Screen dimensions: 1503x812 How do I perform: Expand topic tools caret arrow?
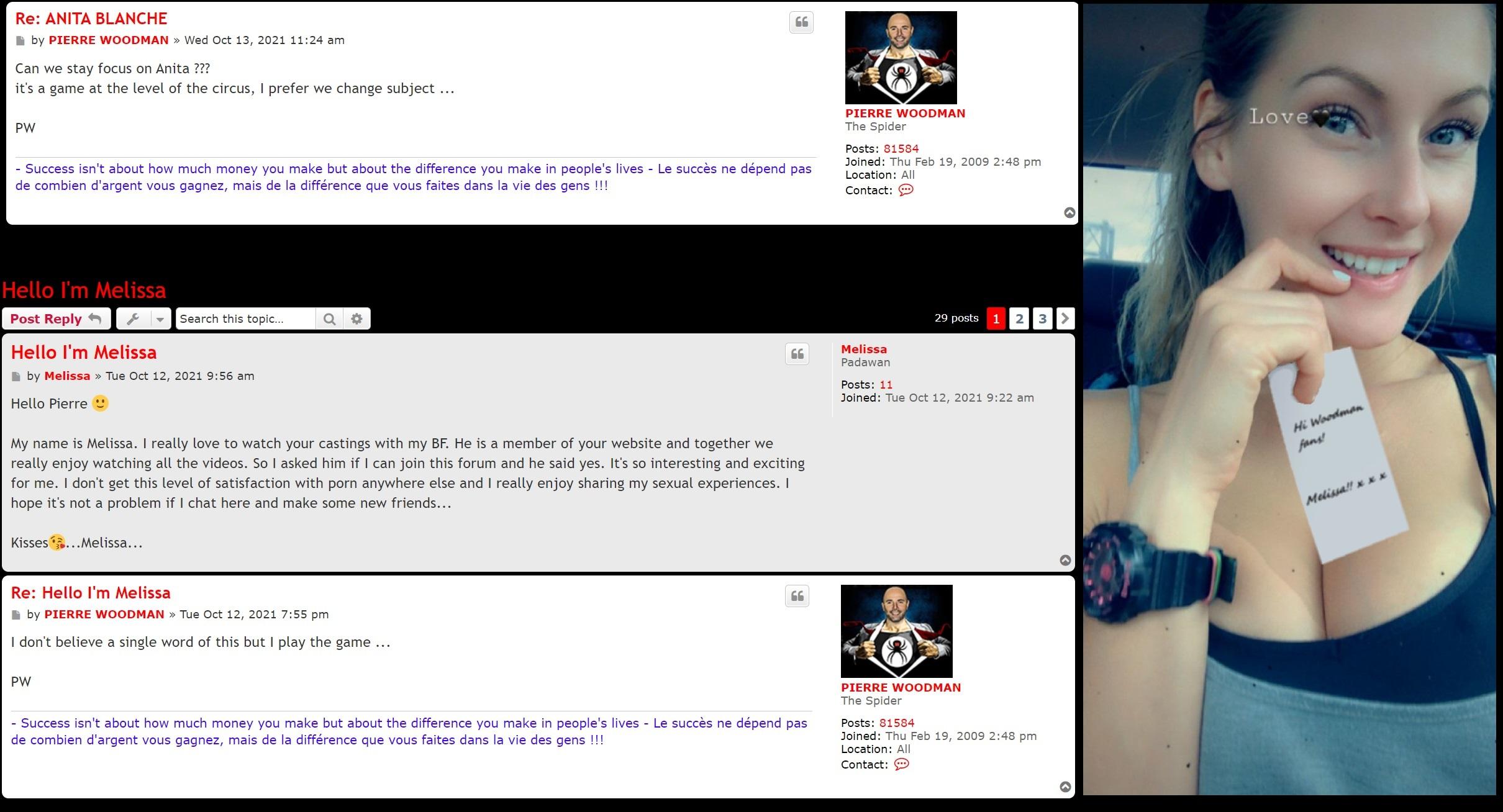pyautogui.click(x=160, y=318)
